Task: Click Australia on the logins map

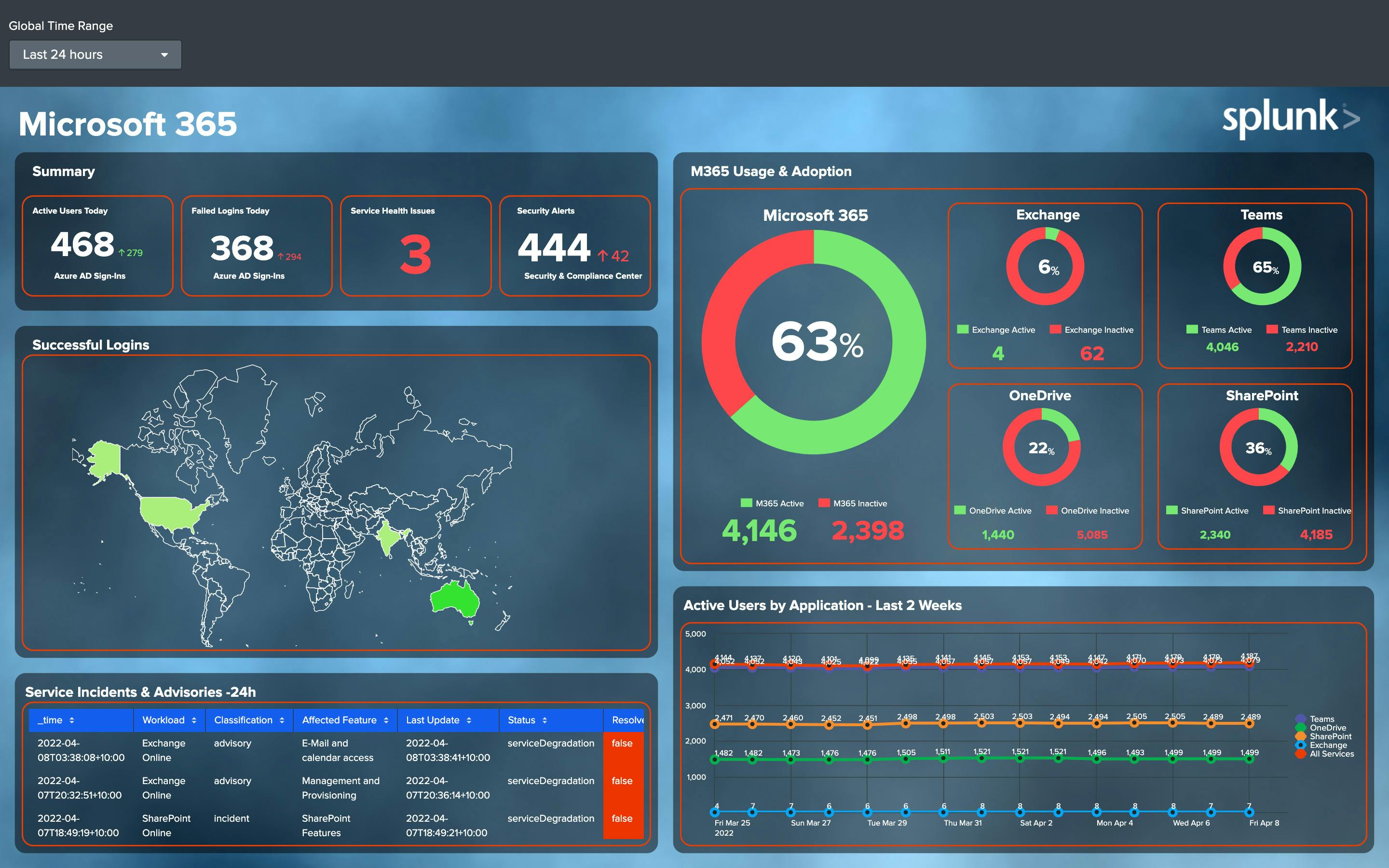Action: (x=455, y=599)
